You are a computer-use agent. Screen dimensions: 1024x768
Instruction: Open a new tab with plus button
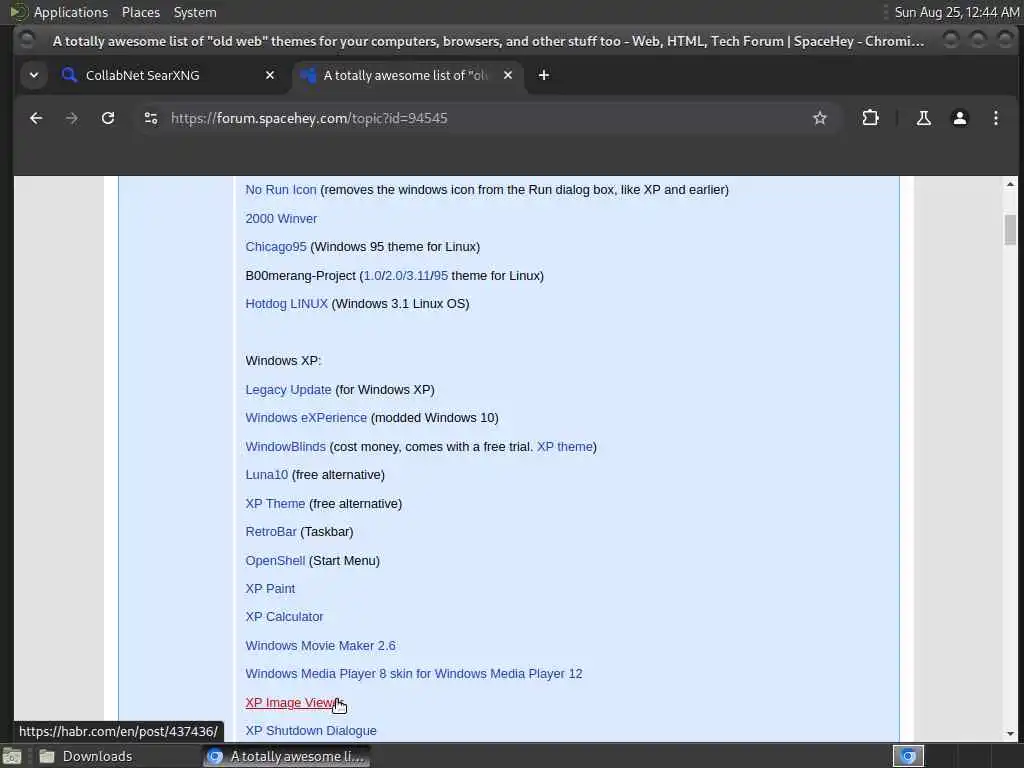(x=543, y=75)
